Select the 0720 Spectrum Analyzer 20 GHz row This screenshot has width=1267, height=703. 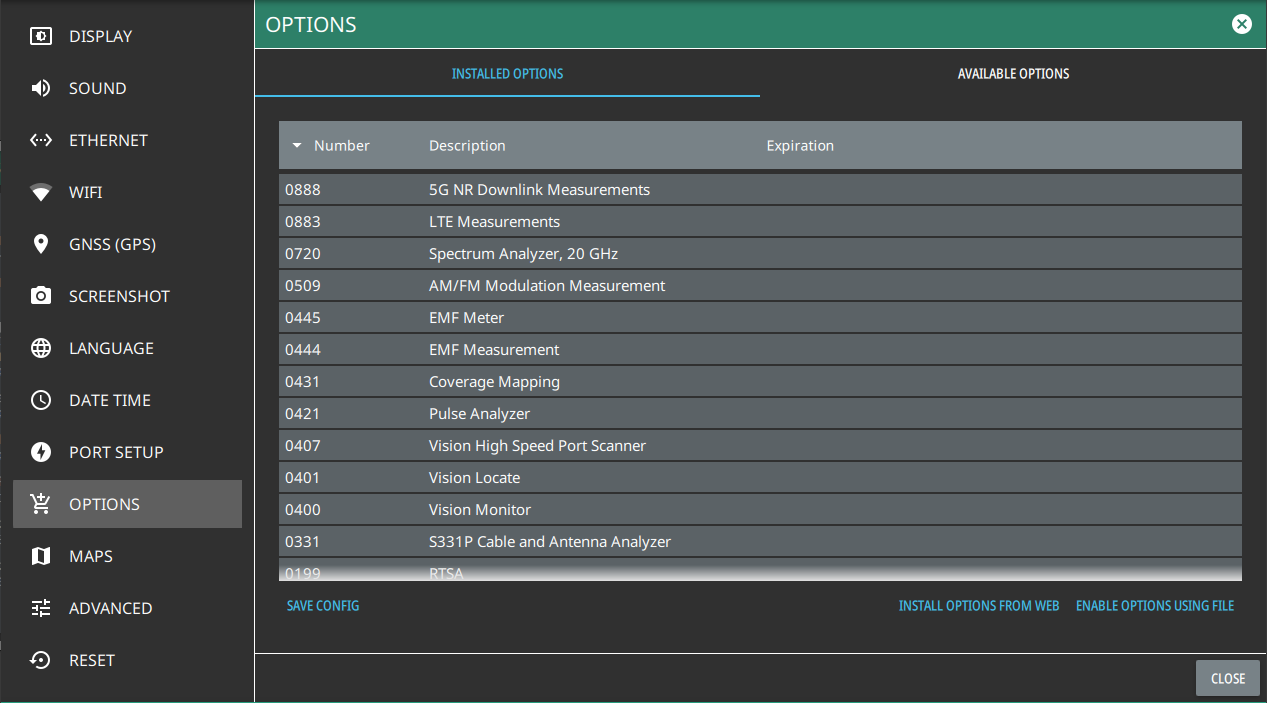coord(759,254)
